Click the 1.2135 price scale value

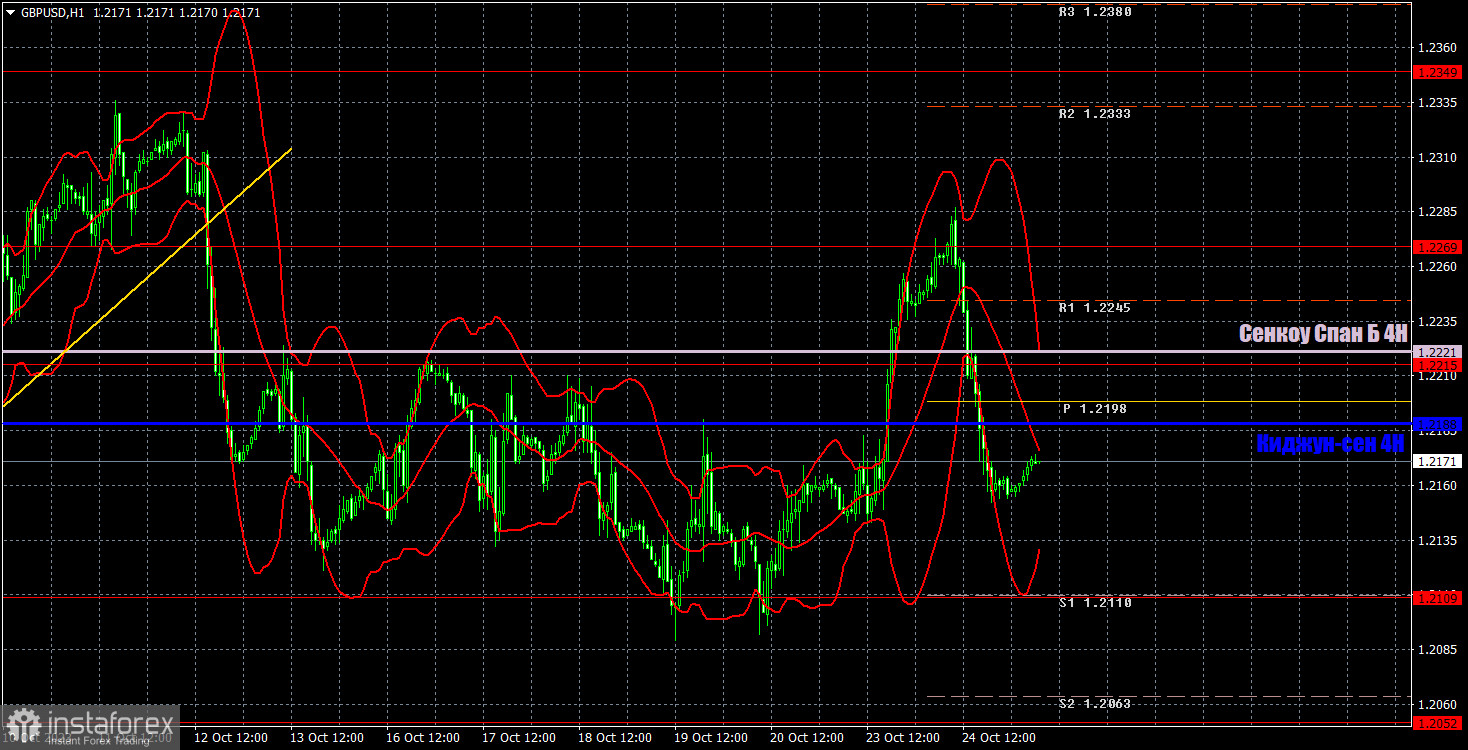(x=1436, y=541)
